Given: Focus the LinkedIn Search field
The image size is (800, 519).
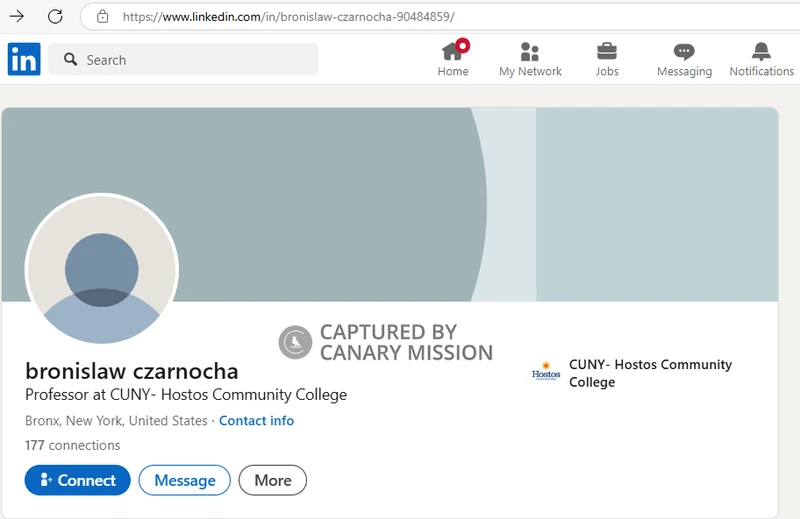Looking at the screenshot, I should pyautogui.click(x=183, y=59).
